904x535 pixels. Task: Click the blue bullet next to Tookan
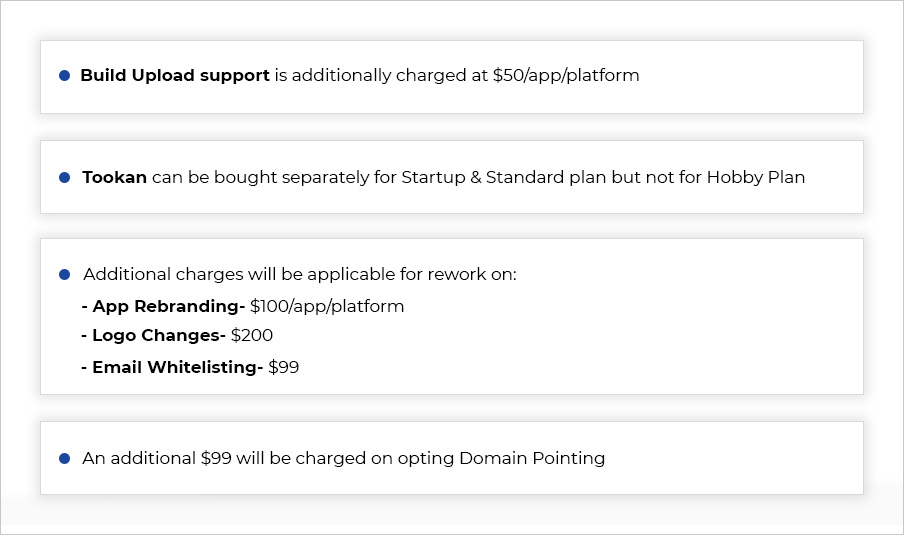[x=65, y=178]
